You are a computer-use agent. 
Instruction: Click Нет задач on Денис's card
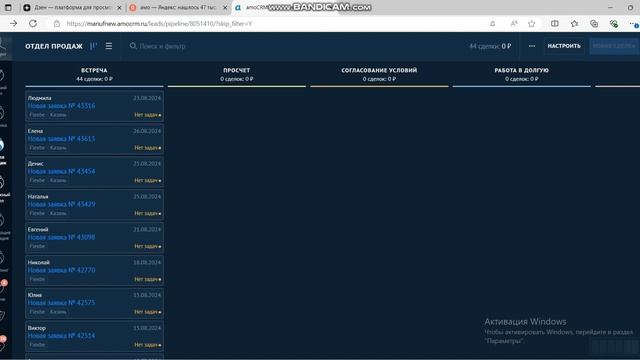point(147,180)
